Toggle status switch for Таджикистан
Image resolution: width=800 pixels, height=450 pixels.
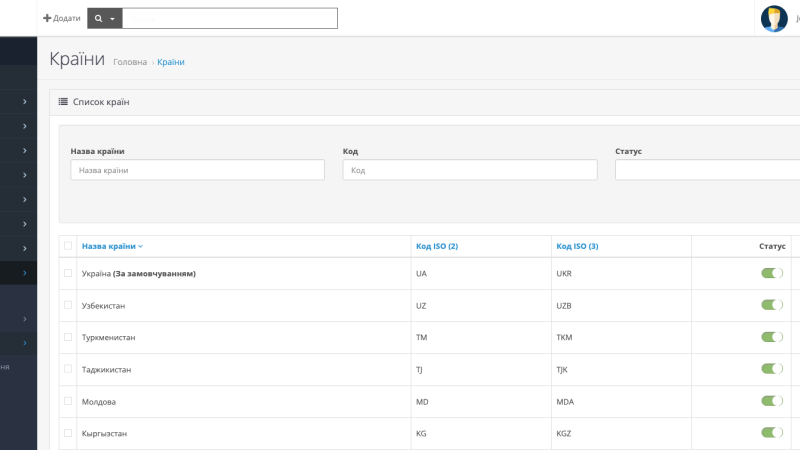point(772,369)
